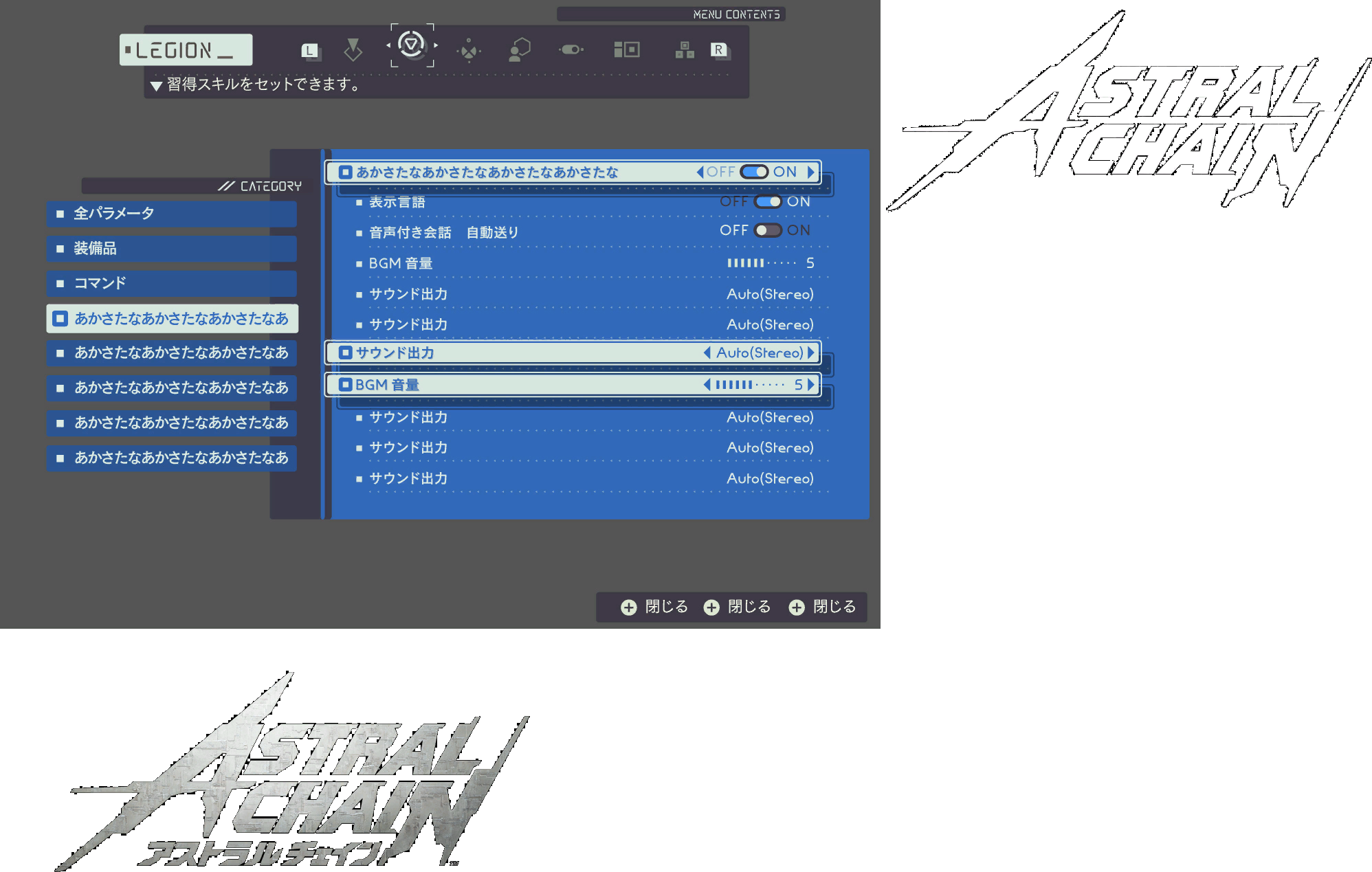Select highlighted あかさたなあかさたな category item

point(173,318)
